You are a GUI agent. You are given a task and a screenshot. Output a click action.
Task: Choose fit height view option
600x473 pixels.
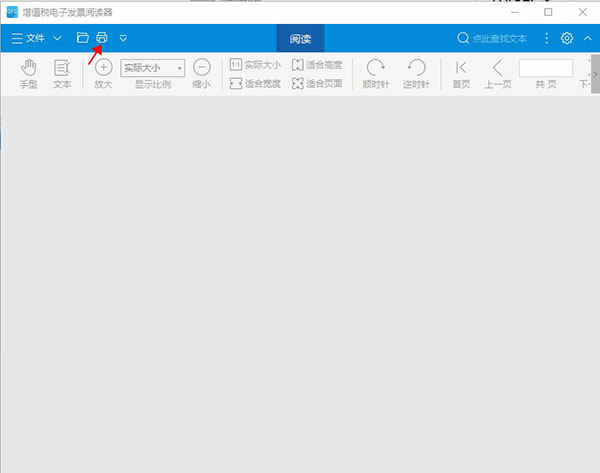coord(317,65)
